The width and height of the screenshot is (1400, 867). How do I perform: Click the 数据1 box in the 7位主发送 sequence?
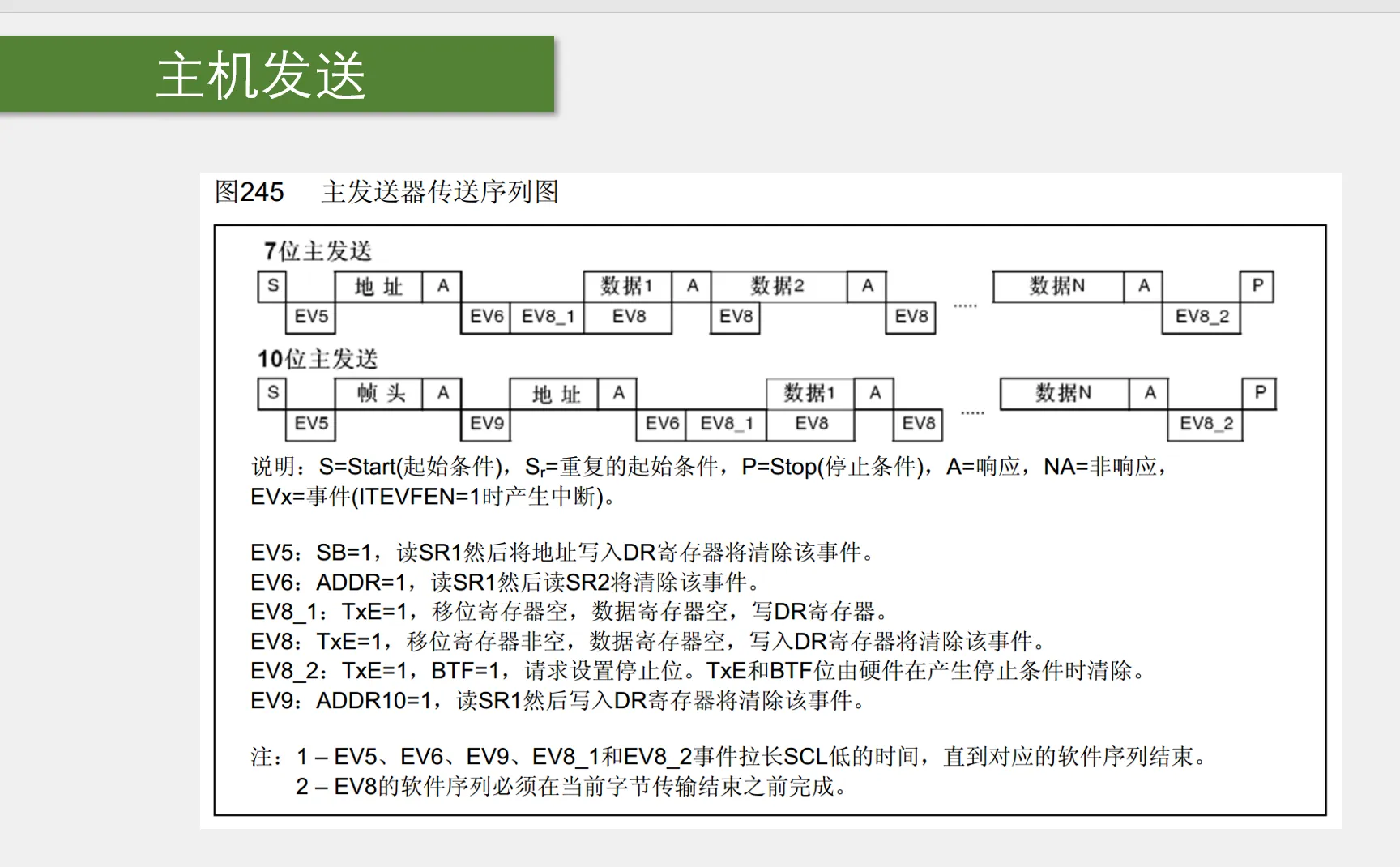(x=627, y=286)
